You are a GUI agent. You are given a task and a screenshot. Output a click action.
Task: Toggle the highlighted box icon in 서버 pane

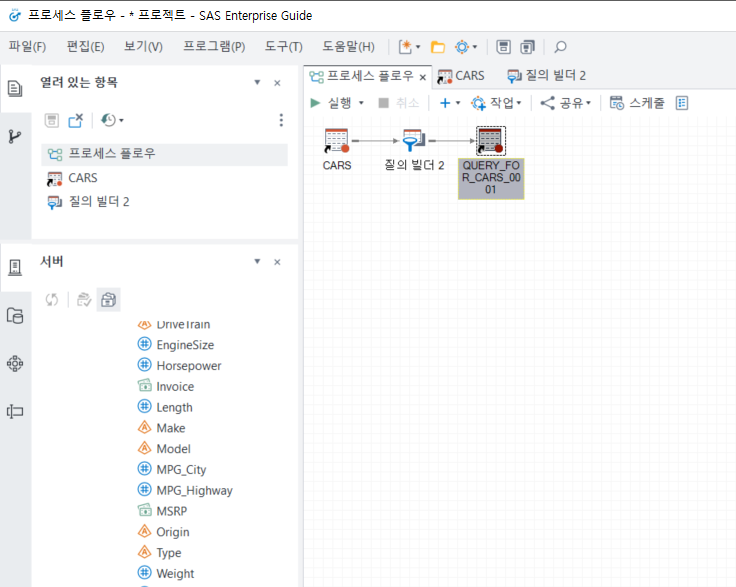point(108,299)
